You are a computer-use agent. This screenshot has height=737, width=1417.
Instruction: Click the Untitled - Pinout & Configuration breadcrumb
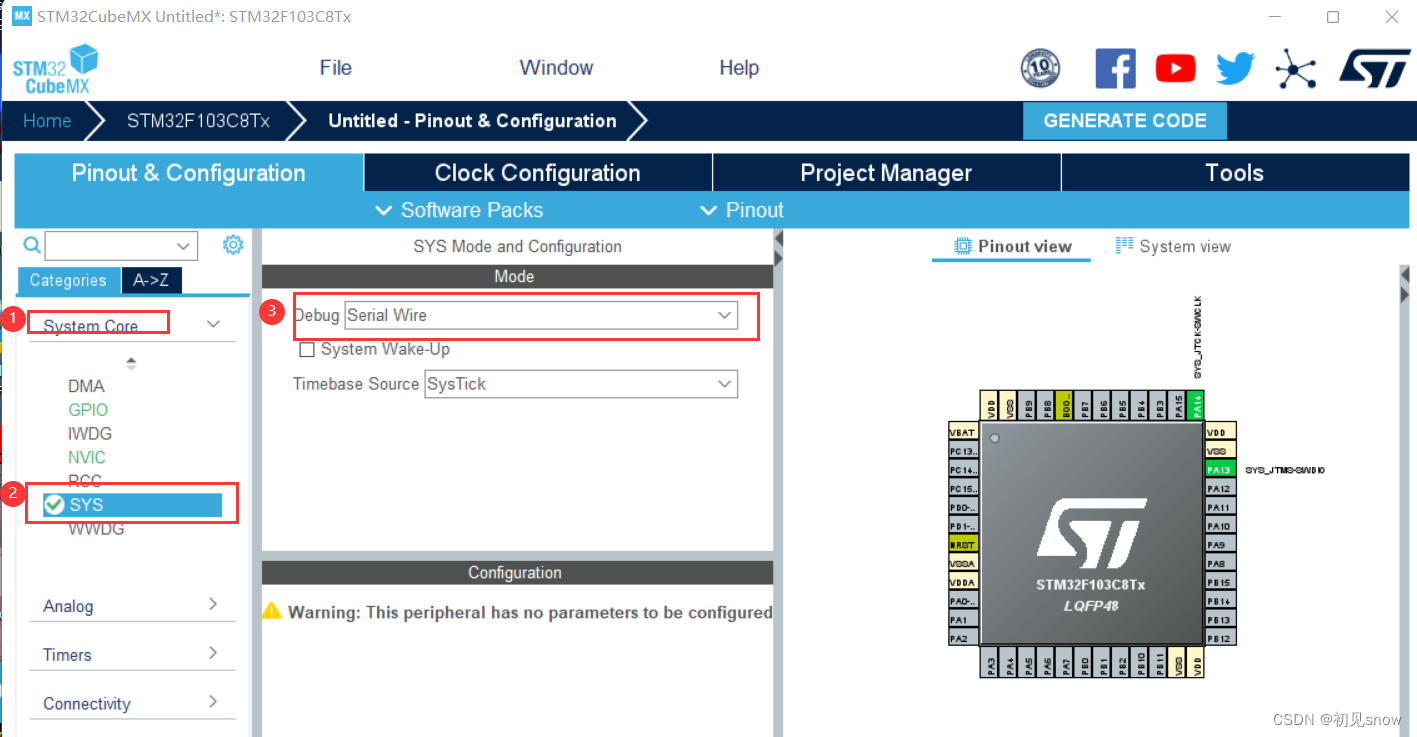pos(472,121)
